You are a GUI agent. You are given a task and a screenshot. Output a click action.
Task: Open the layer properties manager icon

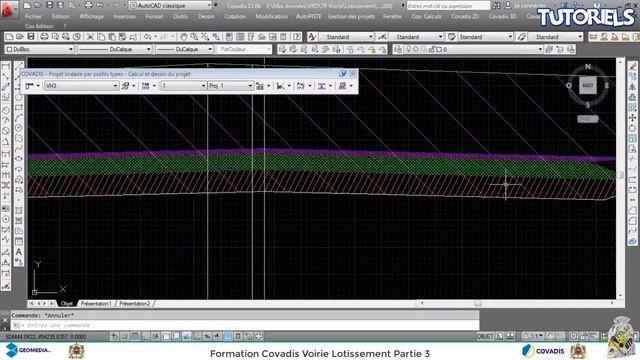398,49
